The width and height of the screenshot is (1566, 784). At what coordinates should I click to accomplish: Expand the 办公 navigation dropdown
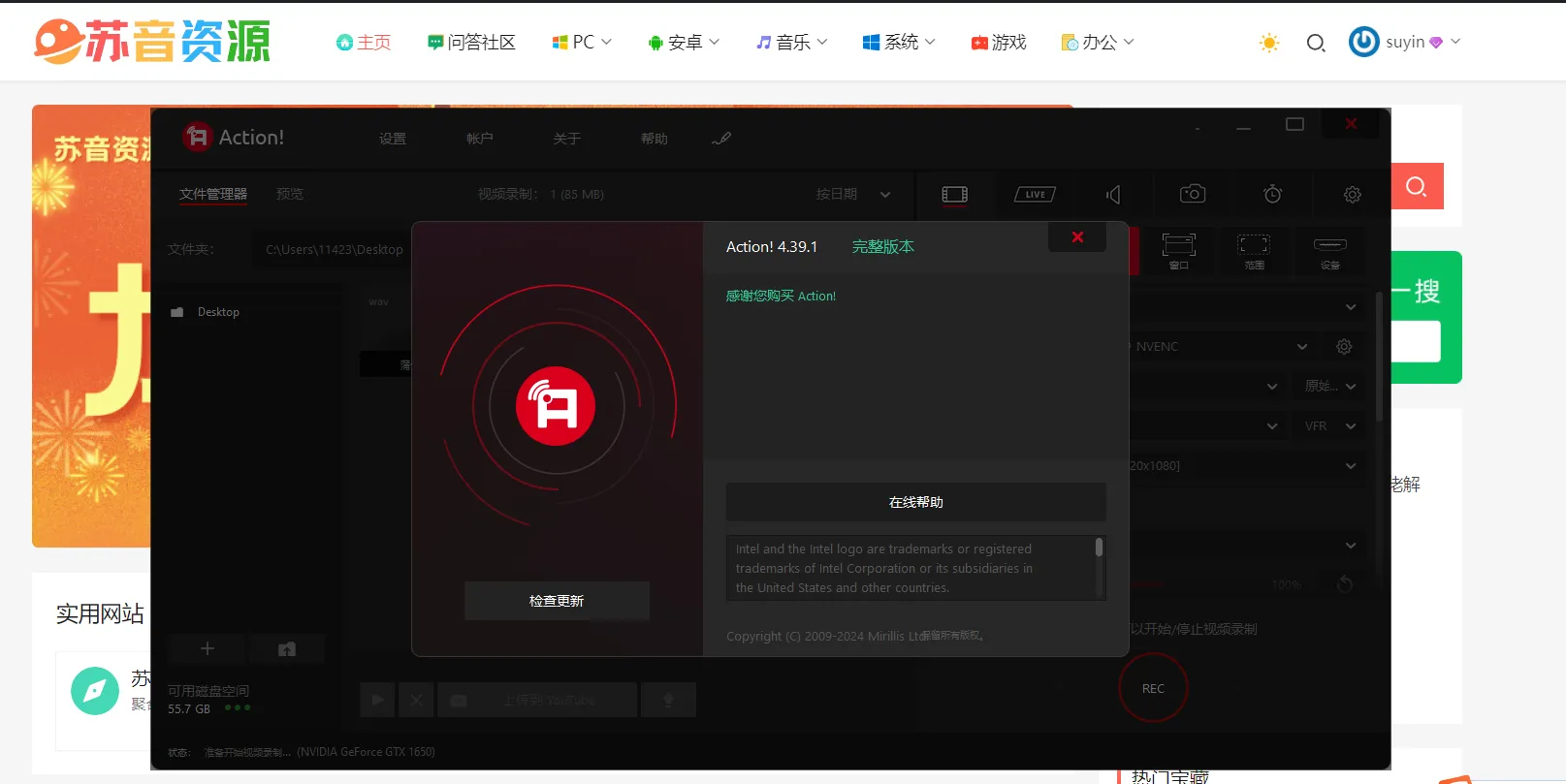(x=1098, y=43)
